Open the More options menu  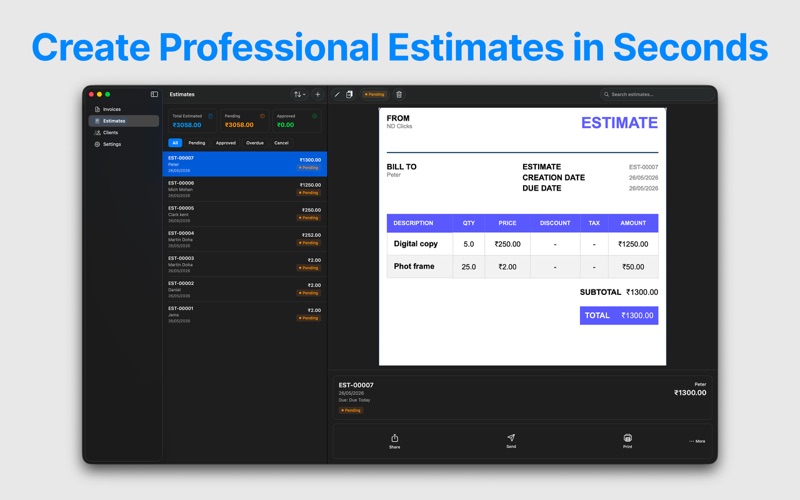[697, 441]
